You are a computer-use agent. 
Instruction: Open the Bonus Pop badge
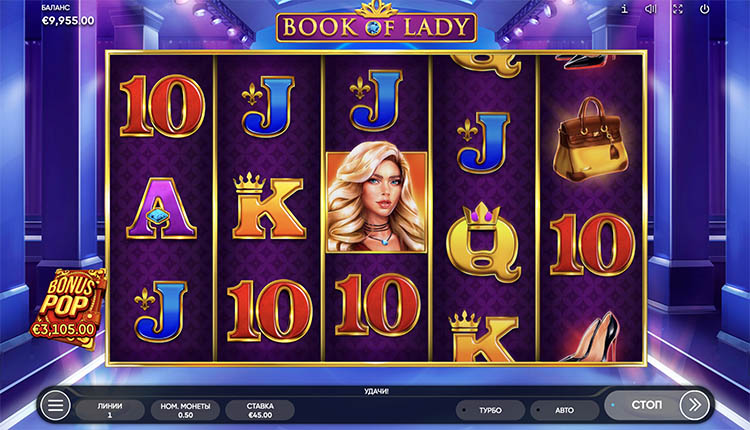tap(67, 307)
